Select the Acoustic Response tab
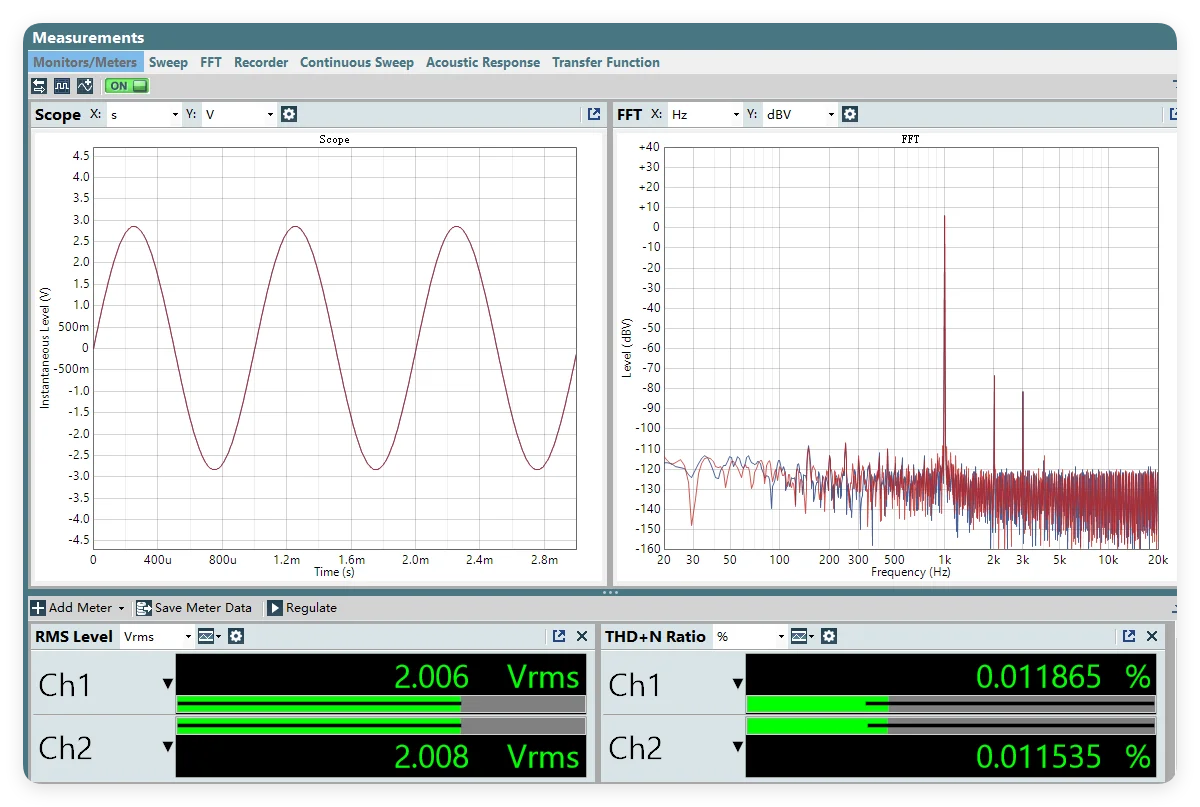The image size is (1200, 807). 483,62
